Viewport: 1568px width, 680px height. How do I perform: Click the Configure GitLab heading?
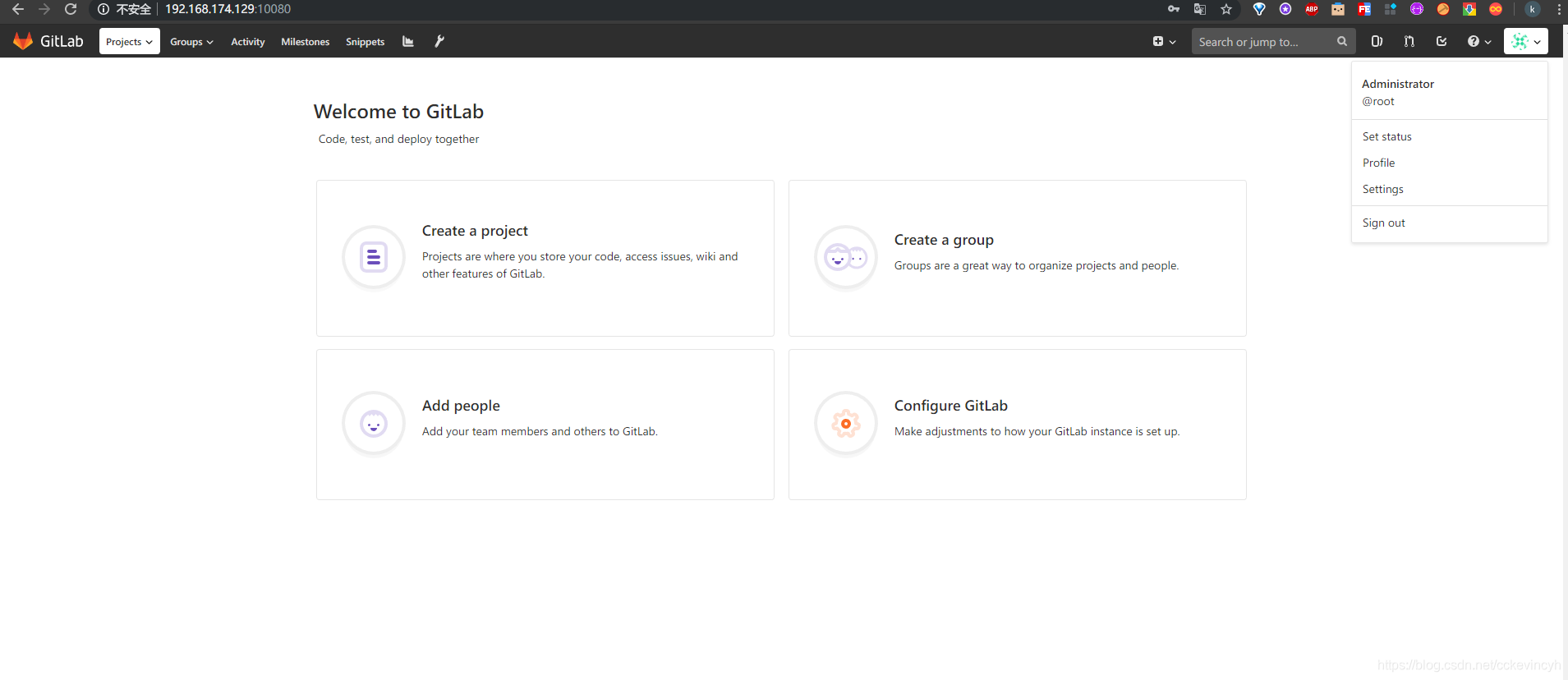951,406
